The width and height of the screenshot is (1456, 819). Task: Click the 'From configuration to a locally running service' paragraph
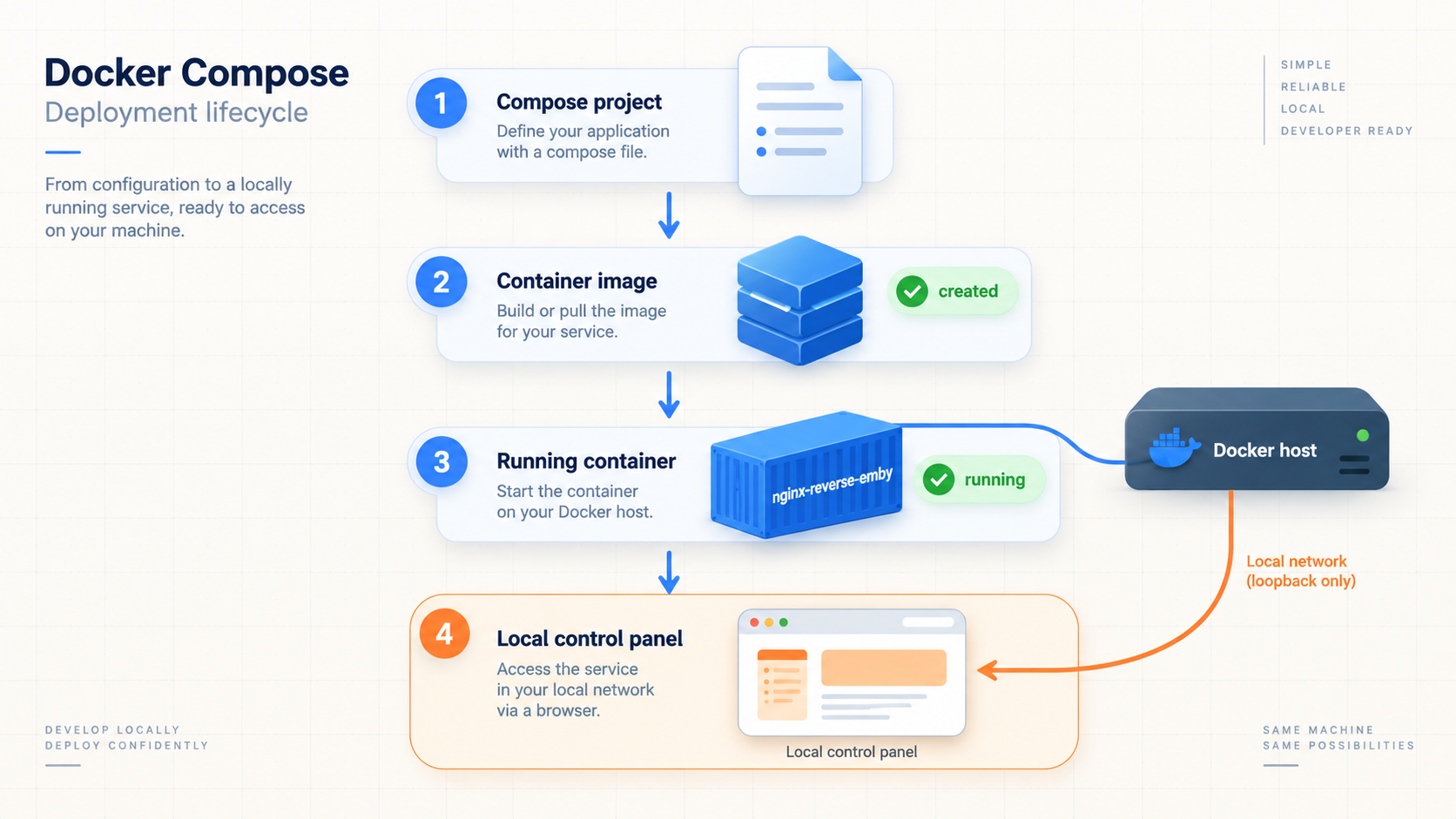[175, 207]
